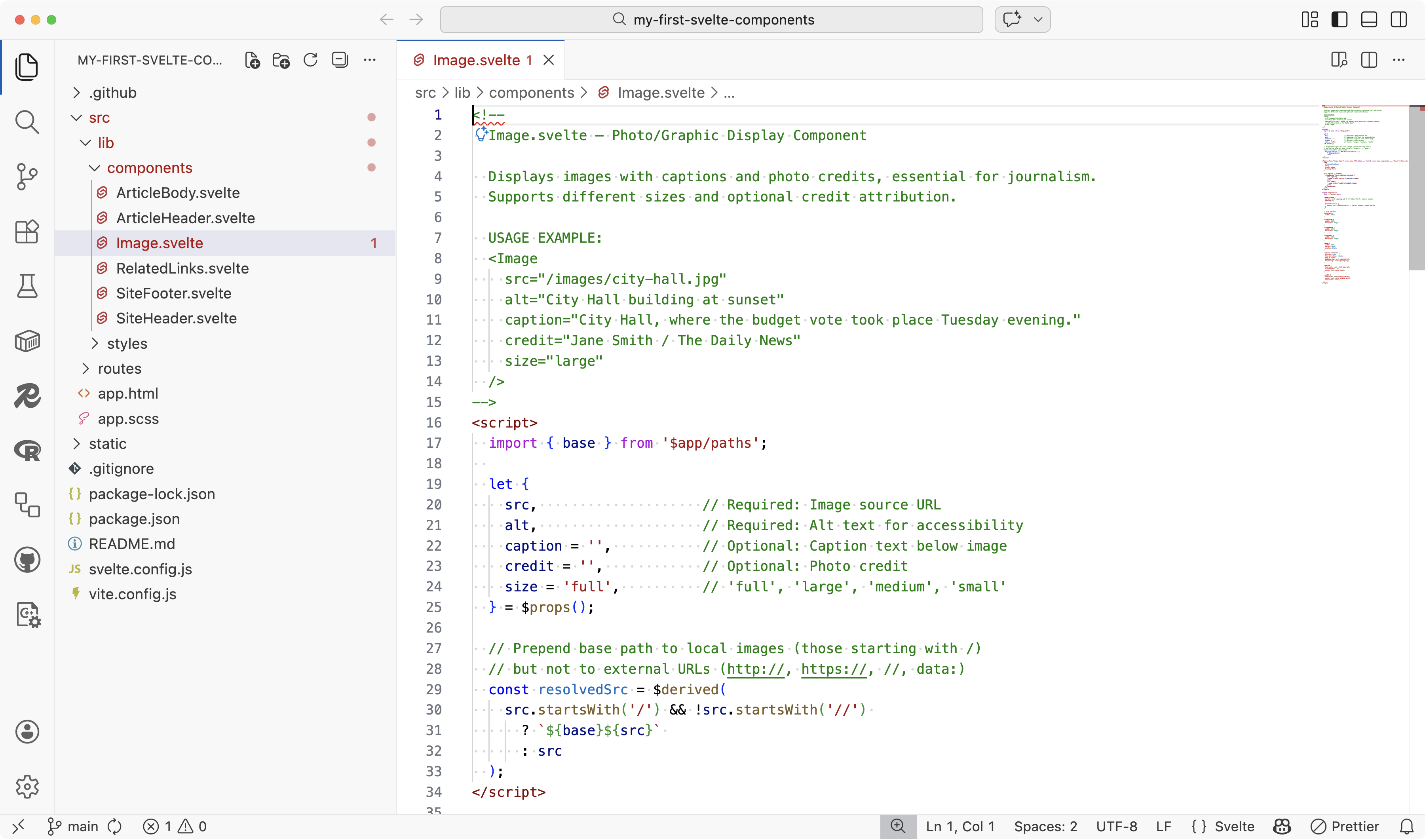The height and width of the screenshot is (840, 1425).
Task: Go forward in navigation history
Action: [x=416, y=20]
